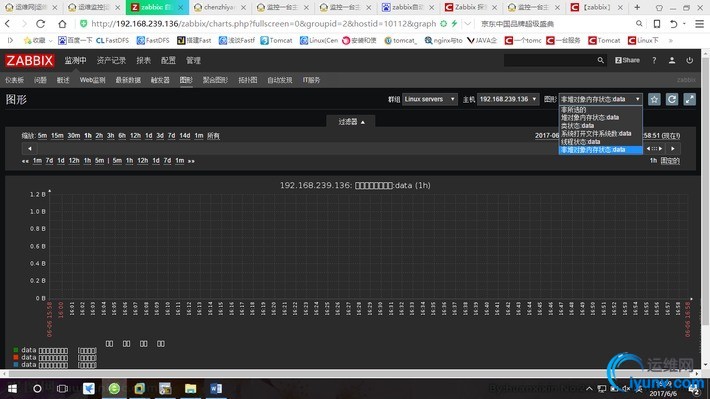This screenshot has height=399, width=710.
Task: Switch to the chenzhiyan browser tab
Action: click(x=219, y=7)
